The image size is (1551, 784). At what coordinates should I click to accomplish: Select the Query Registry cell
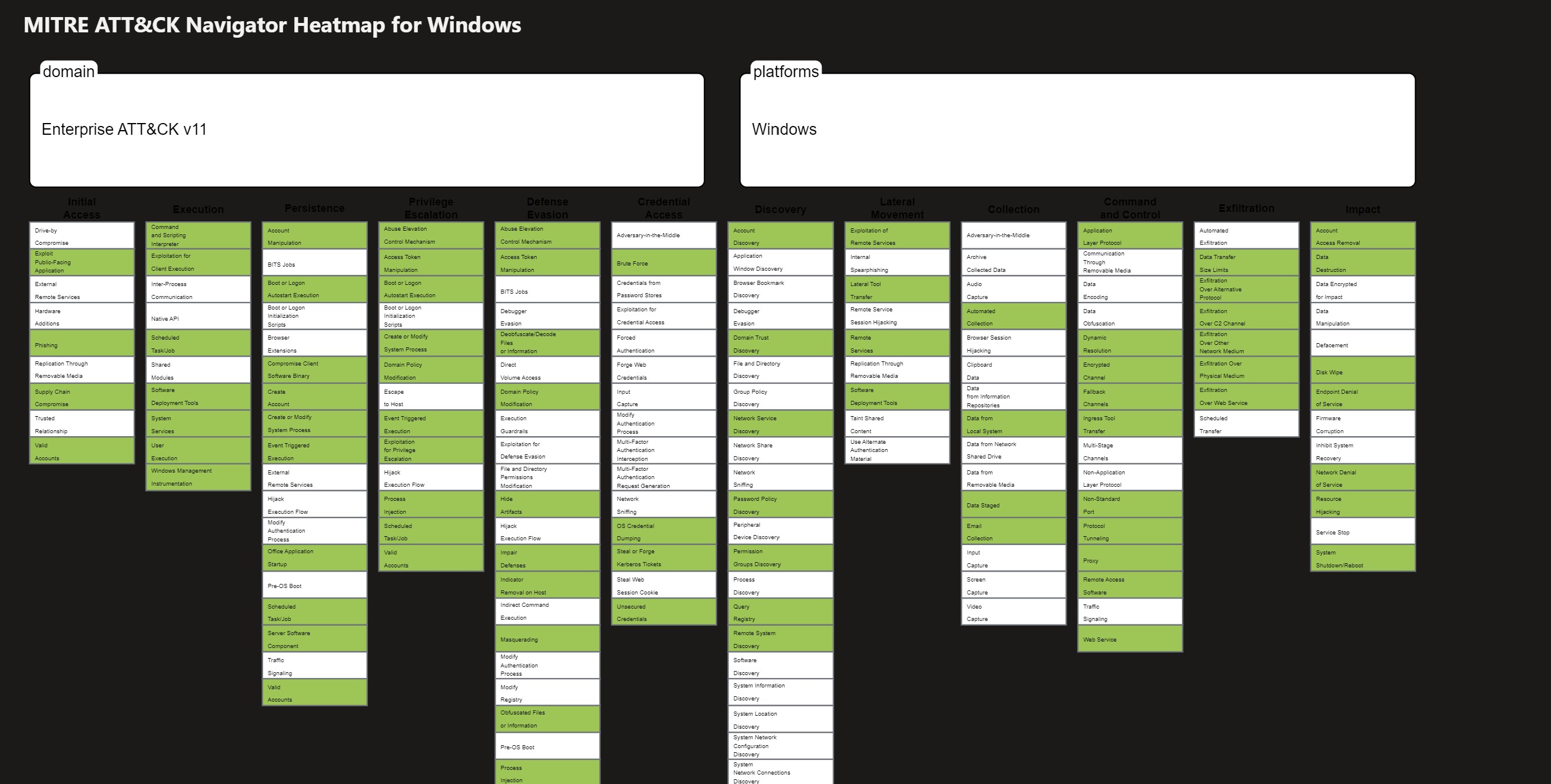781,612
